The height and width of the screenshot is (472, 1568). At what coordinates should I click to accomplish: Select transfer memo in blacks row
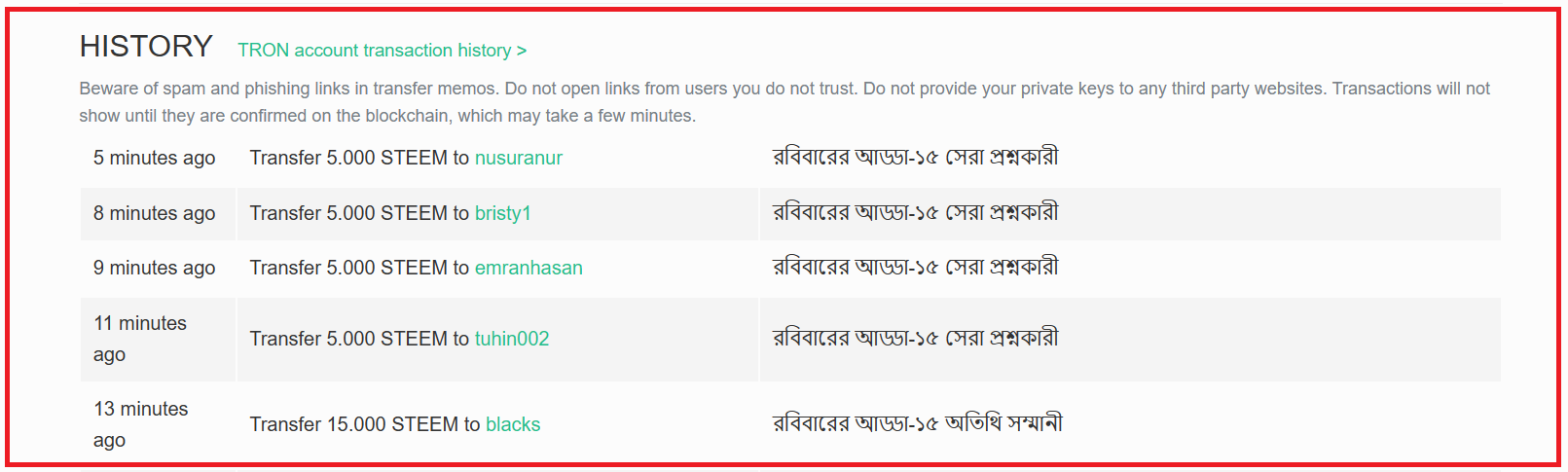918,423
